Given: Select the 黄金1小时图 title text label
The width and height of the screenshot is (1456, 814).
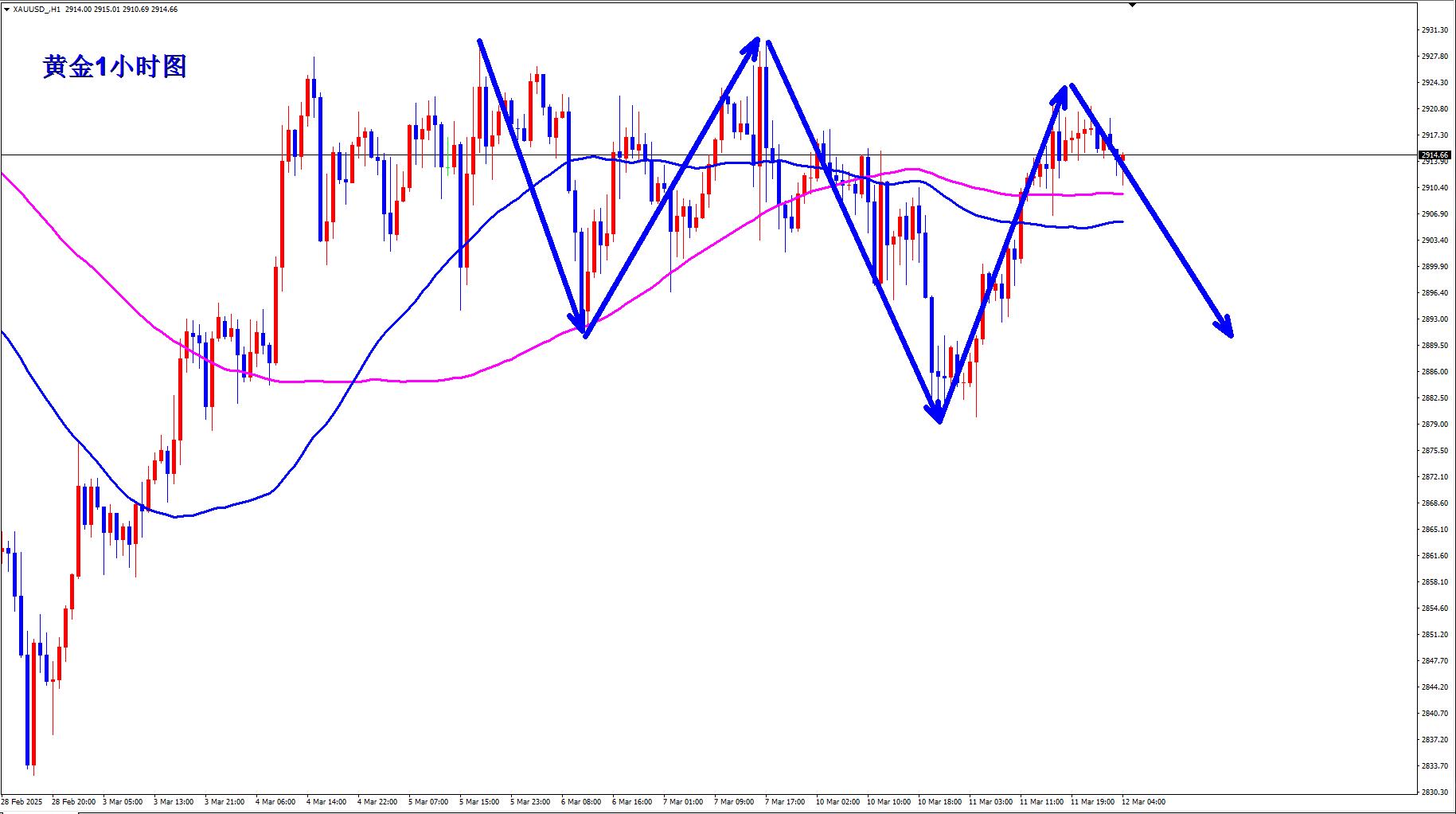Looking at the screenshot, I should click(x=115, y=68).
